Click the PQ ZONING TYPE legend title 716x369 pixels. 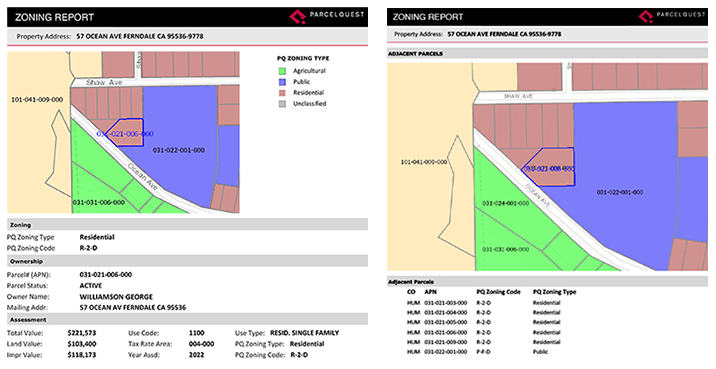click(x=303, y=58)
